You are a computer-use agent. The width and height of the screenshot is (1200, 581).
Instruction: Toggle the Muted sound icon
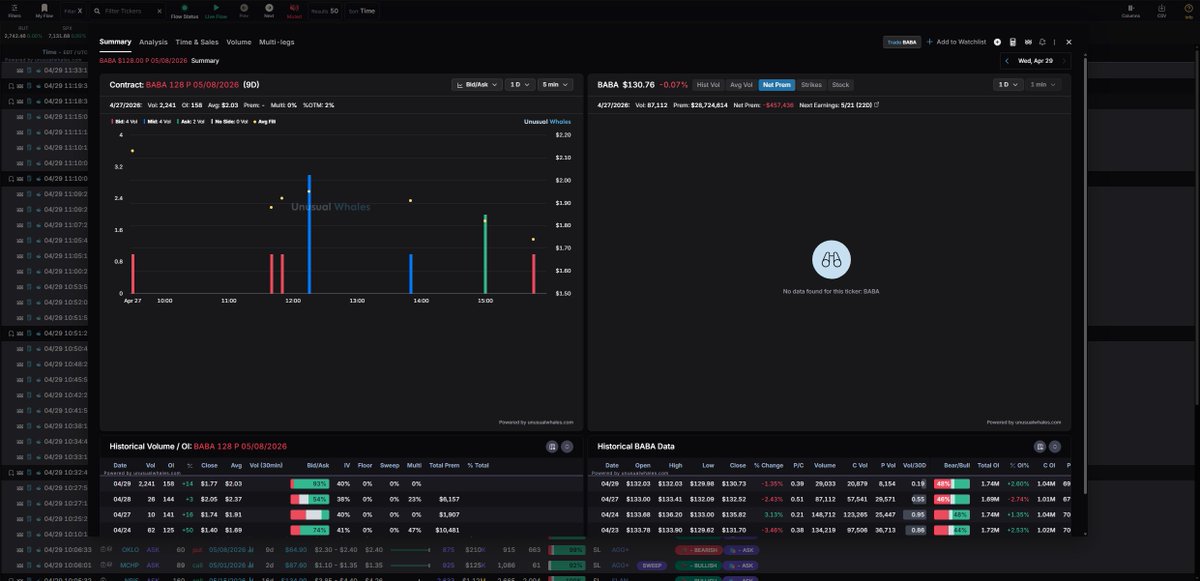tap(294, 10)
